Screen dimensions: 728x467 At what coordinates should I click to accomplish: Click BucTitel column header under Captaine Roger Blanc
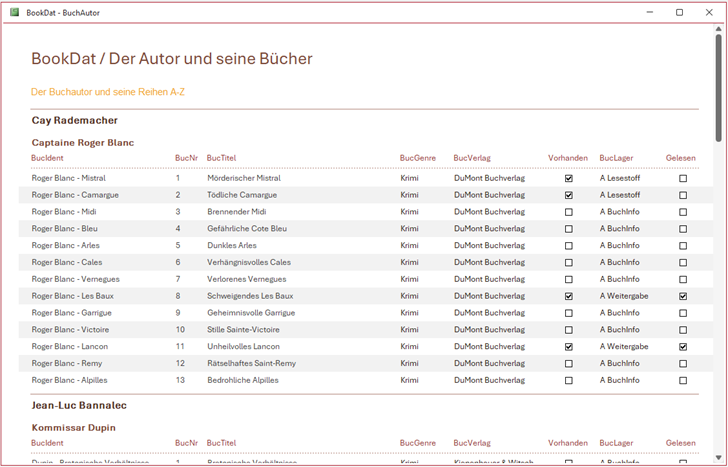(x=221, y=158)
